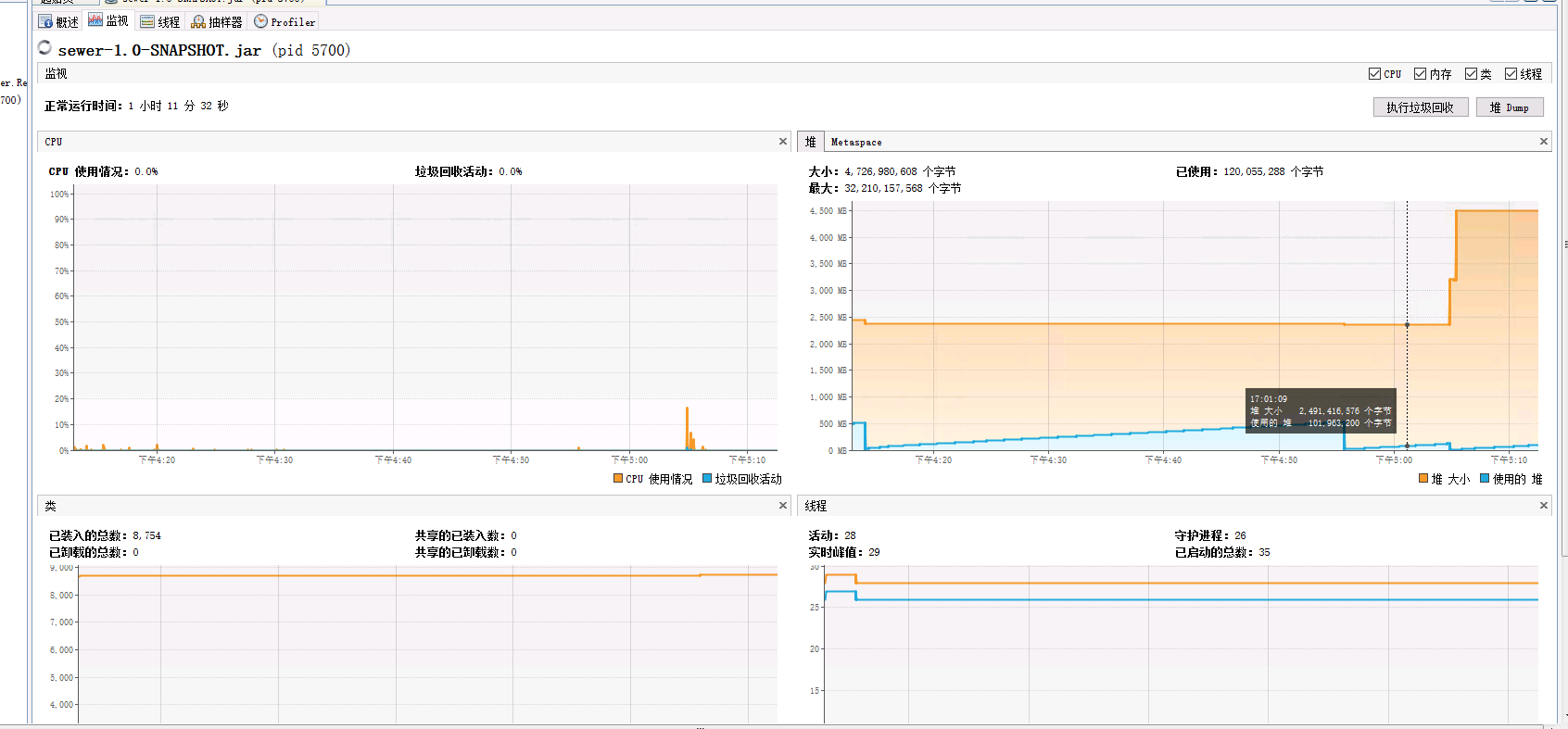The width and height of the screenshot is (1568, 729).
Task: Click the 活动 28 thread count
Action: tap(850, 535)
